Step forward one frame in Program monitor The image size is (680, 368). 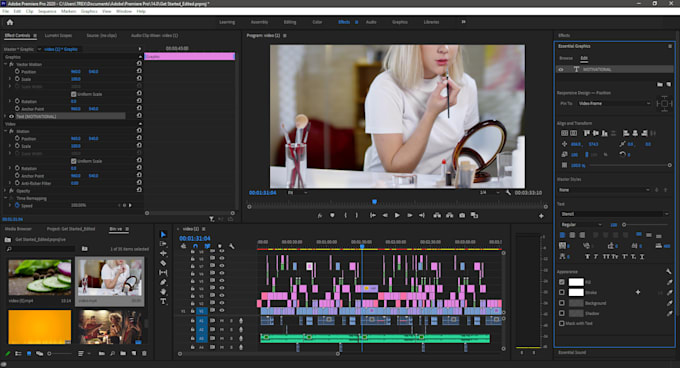(x=409, y=215)
